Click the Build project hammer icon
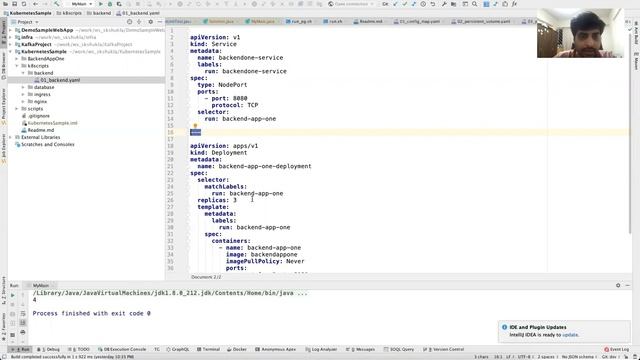 click(56, 4)
